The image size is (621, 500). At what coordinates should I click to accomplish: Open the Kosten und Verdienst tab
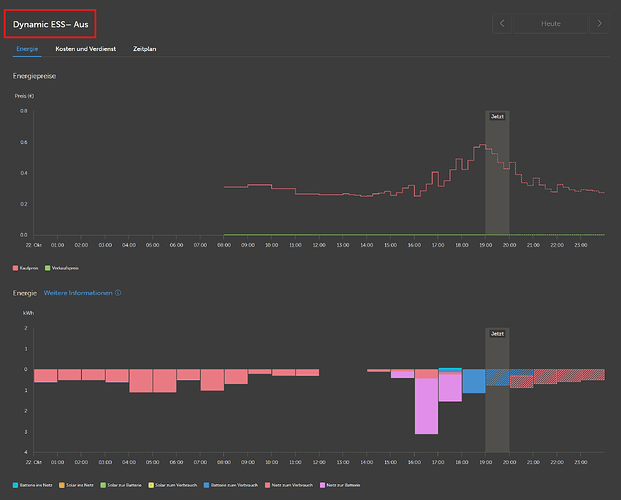click(86, 49)
